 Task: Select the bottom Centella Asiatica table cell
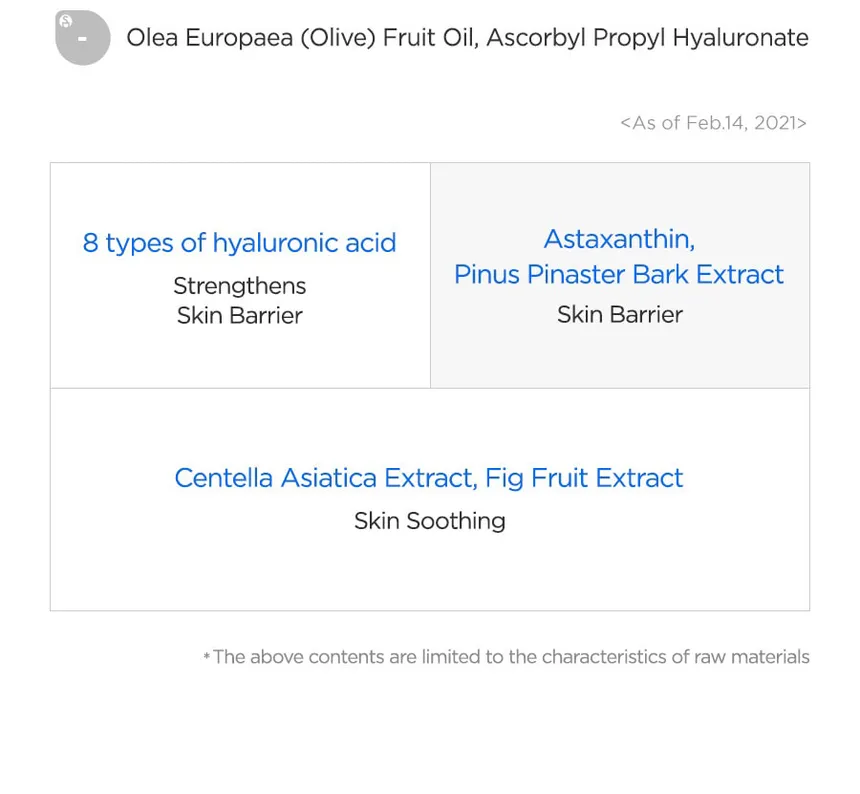pos(429,570)
